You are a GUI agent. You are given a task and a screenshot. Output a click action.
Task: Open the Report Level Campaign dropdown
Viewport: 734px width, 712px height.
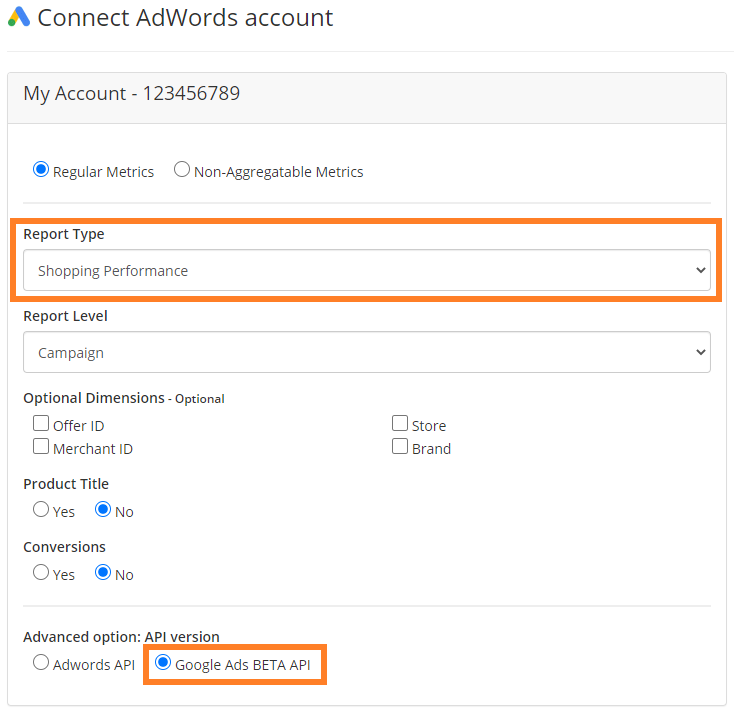(367, 352)
